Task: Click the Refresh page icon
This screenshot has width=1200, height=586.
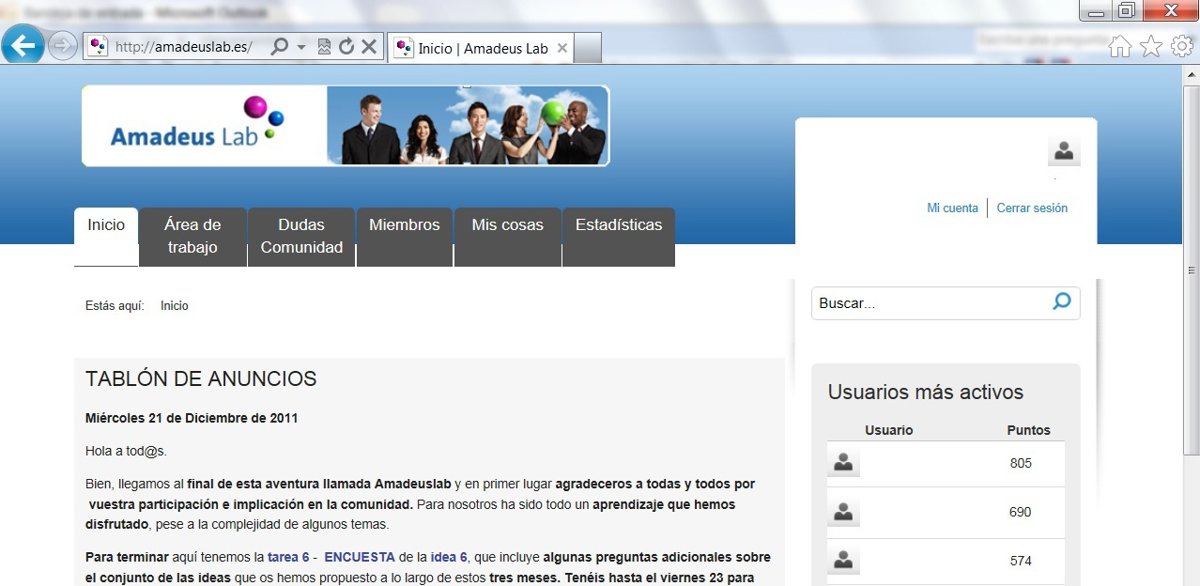Action: point(346,46)
